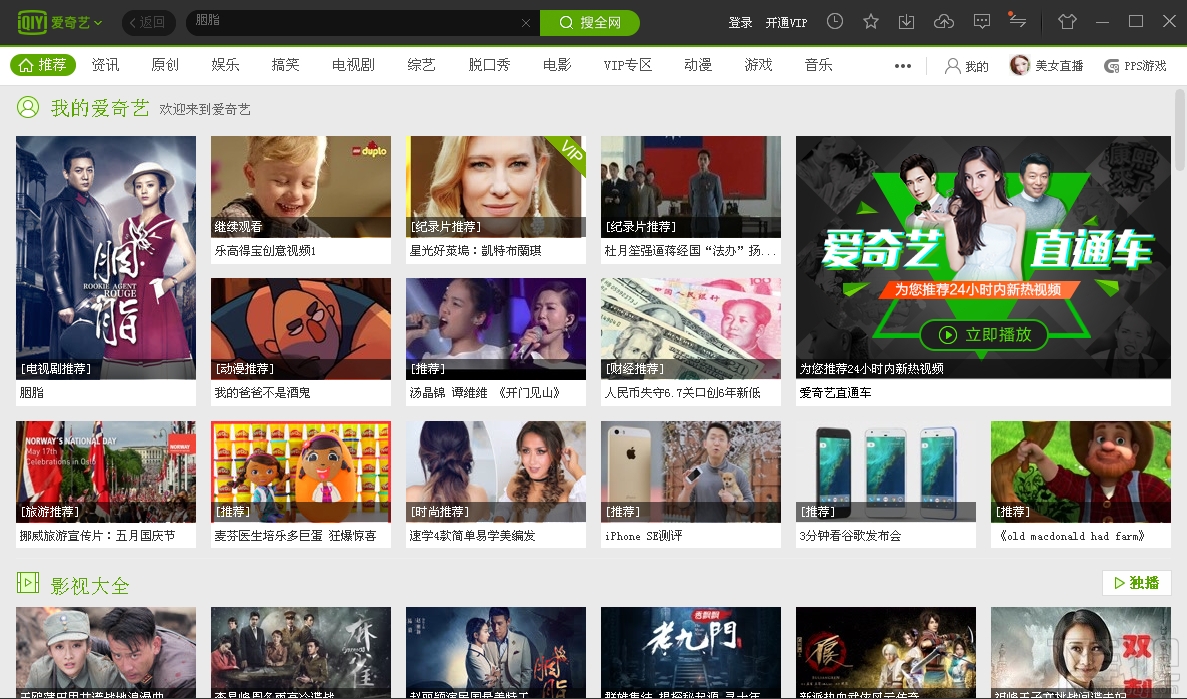The image size is (1187, 699).
Task: Open the VIP专区 tab
Action: click(628, 65)
